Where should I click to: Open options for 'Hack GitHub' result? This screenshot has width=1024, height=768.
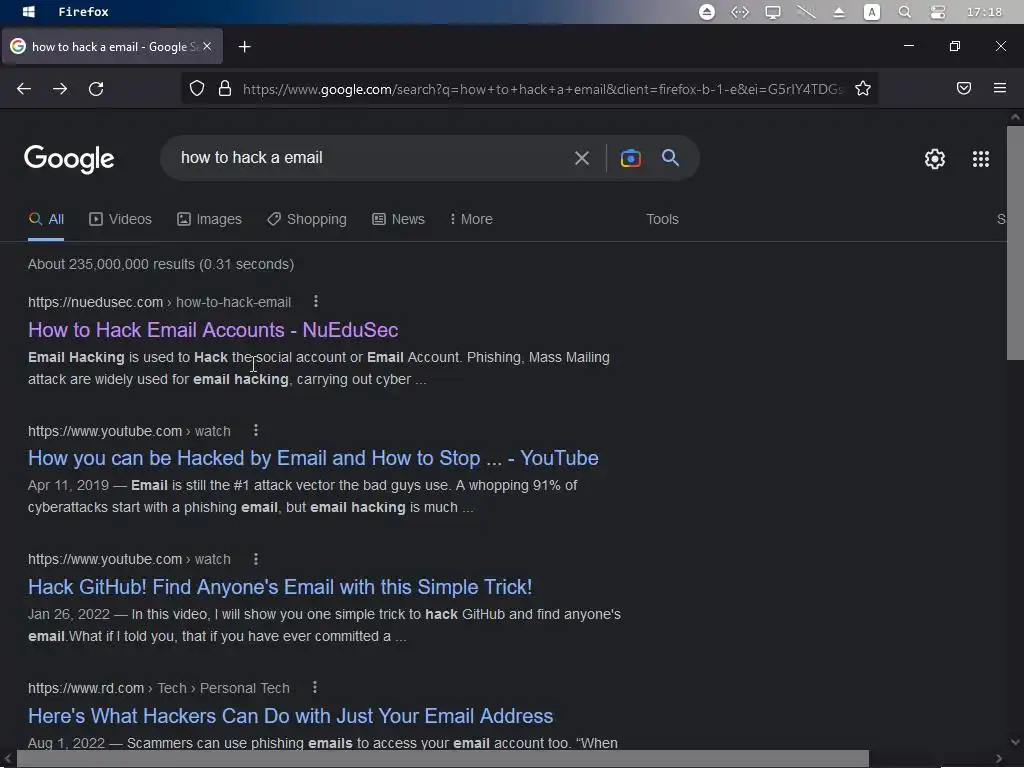click(x=256, y=559)
